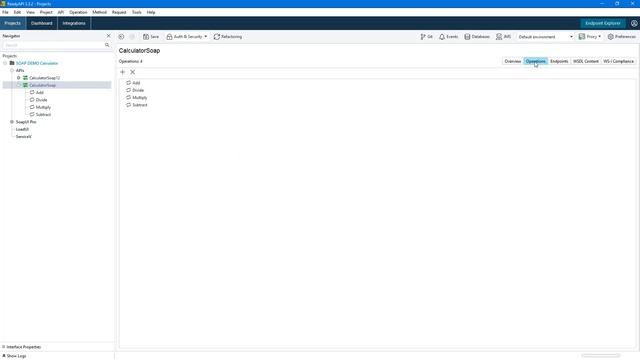This screenshot has height=360, width=640.
Task: Select Subtract in the operations list
Action: tap(140, 105)
